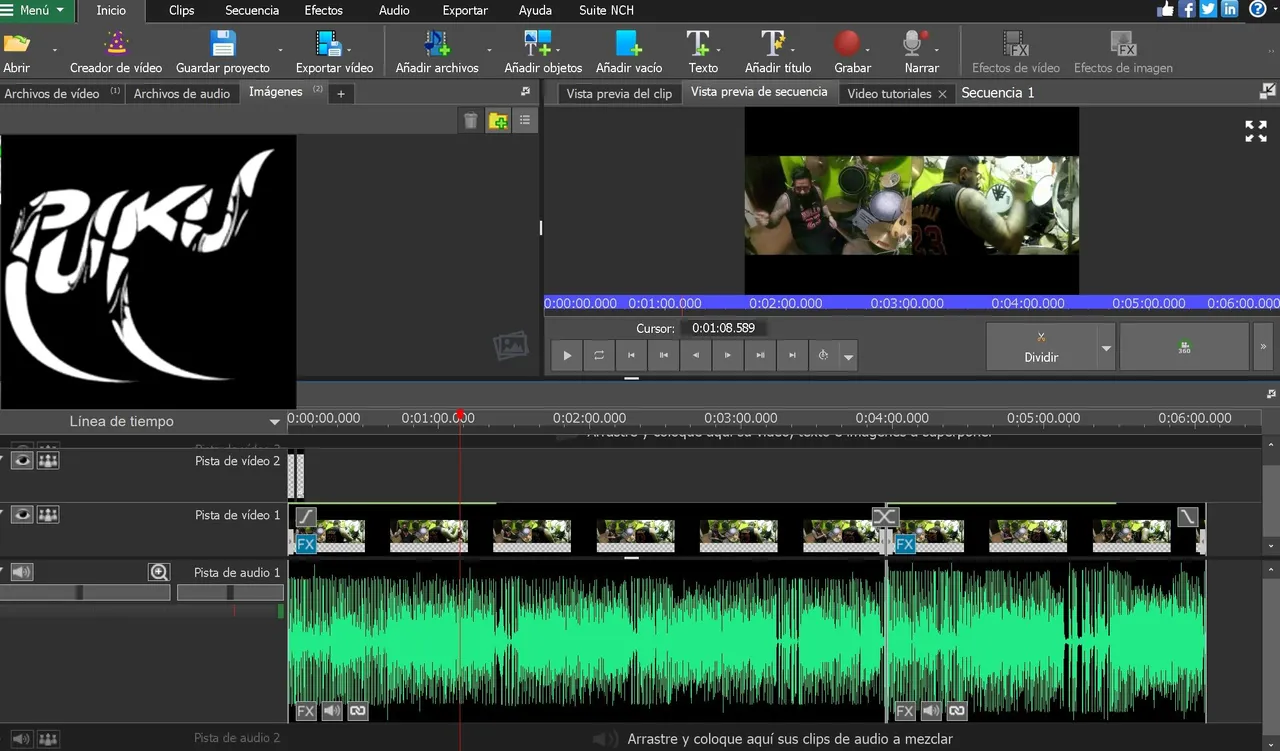Click the Añadir archivos icon
The image size is (1280, 751).
[437, 44]
